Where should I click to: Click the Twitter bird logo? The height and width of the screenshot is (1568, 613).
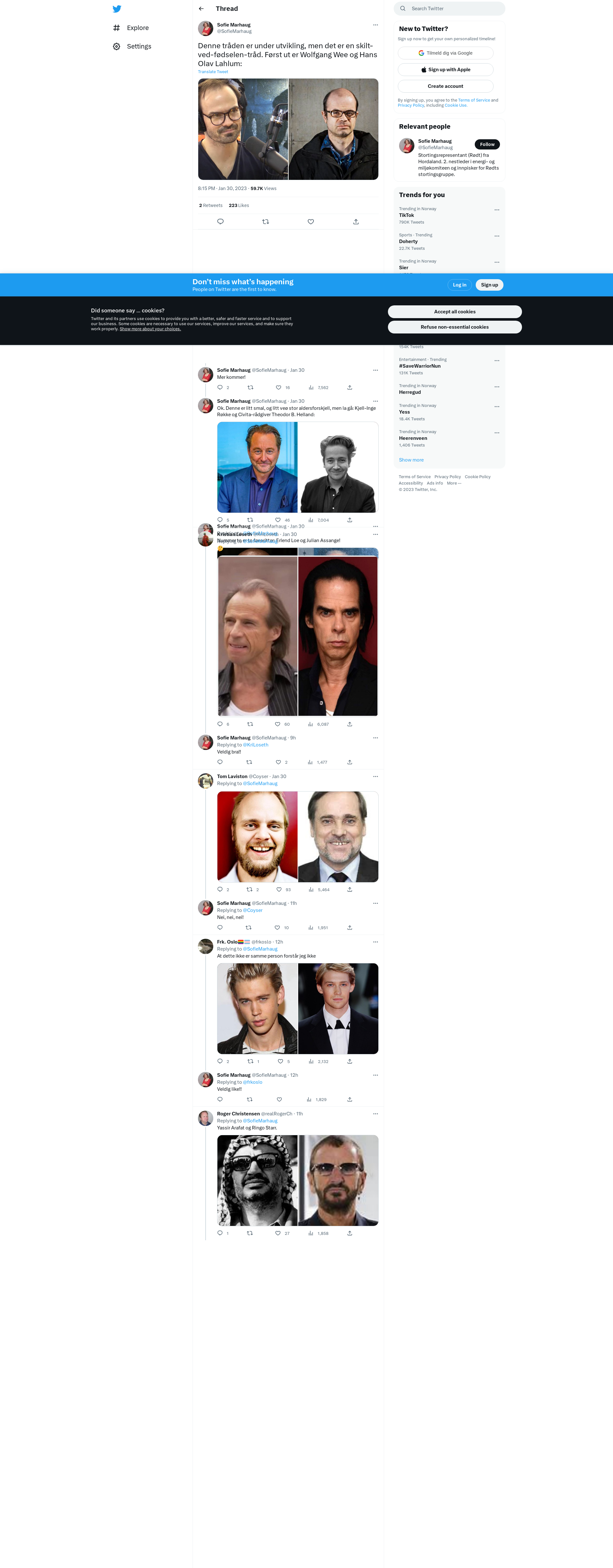click(x=117, y=9)
